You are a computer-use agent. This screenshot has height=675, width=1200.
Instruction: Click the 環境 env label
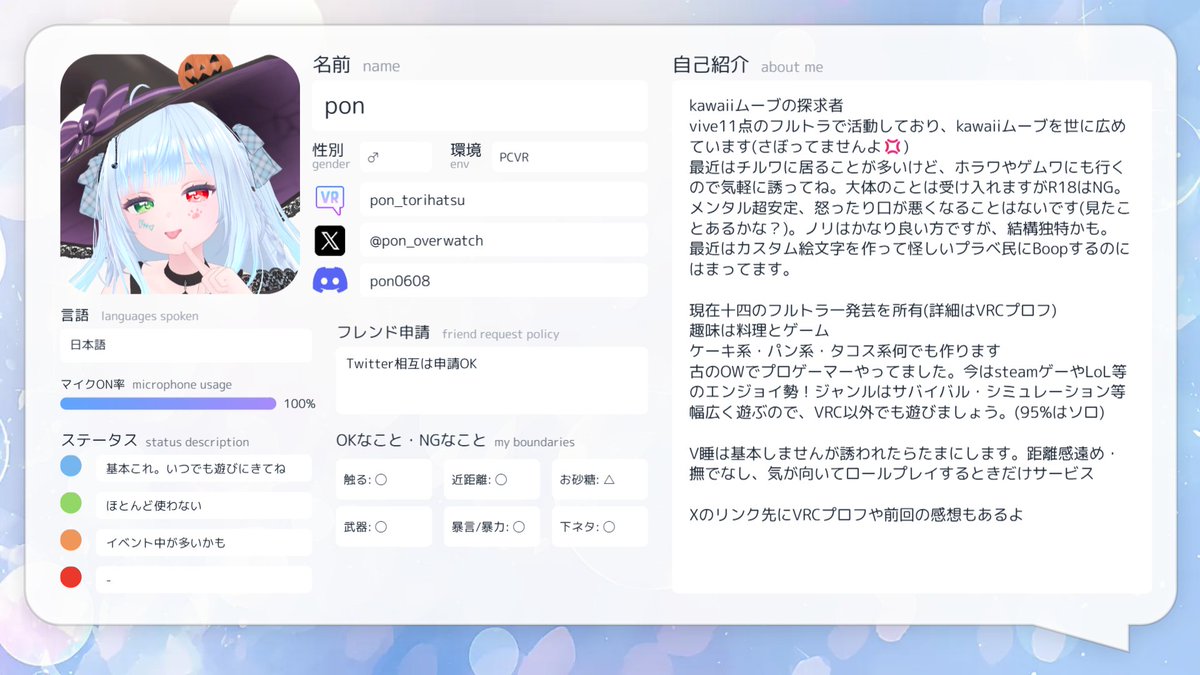tap(465, 155)
